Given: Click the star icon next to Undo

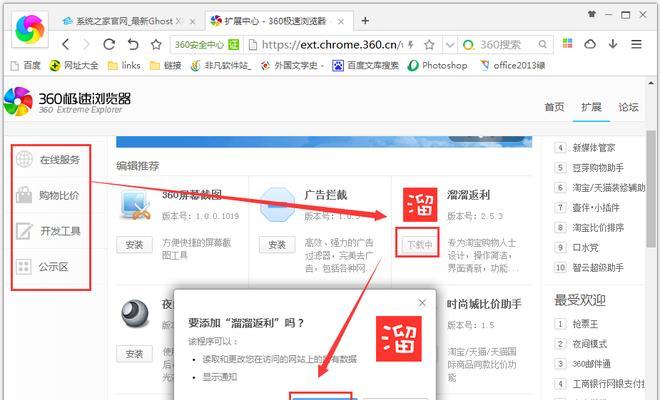Looking at the screenshot, I should [156, 44].
